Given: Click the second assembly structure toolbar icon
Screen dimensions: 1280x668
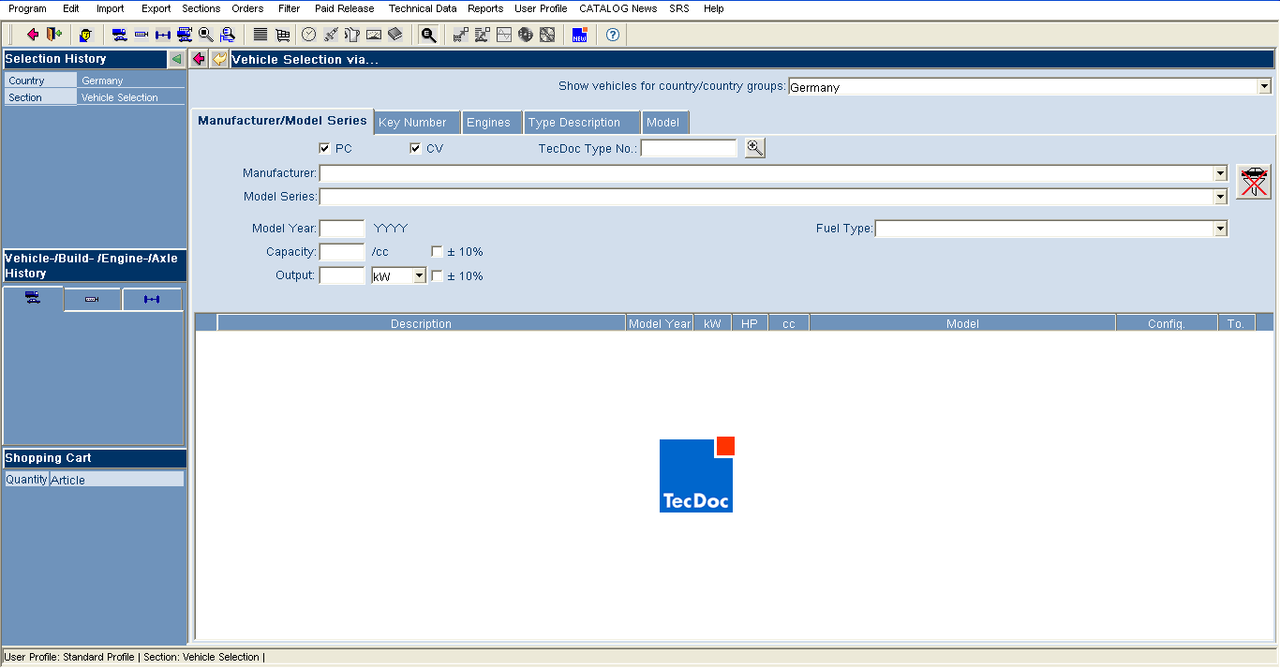Looking at the screenshot, I should point(482,34).
